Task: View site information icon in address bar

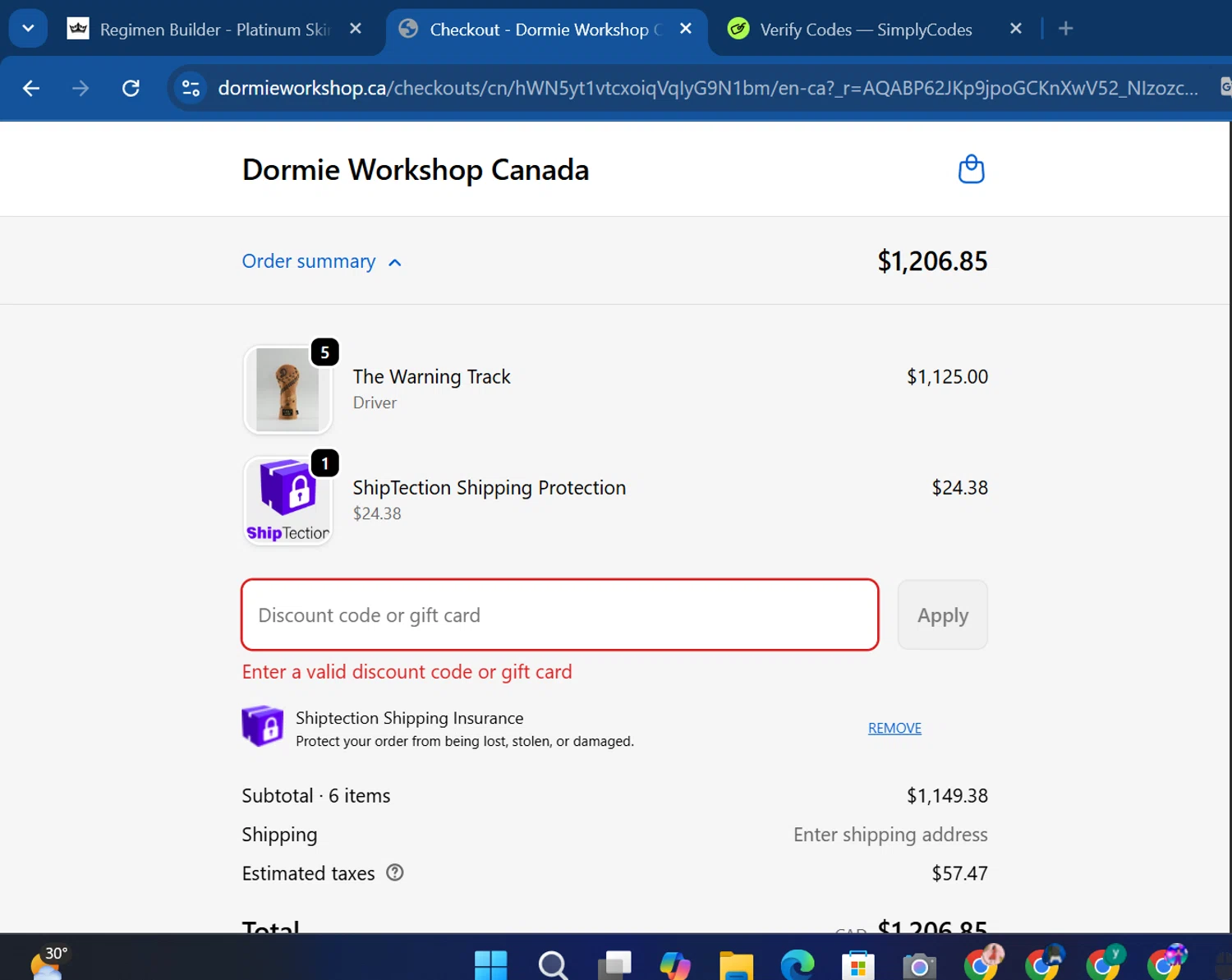Action: (191, 88)
